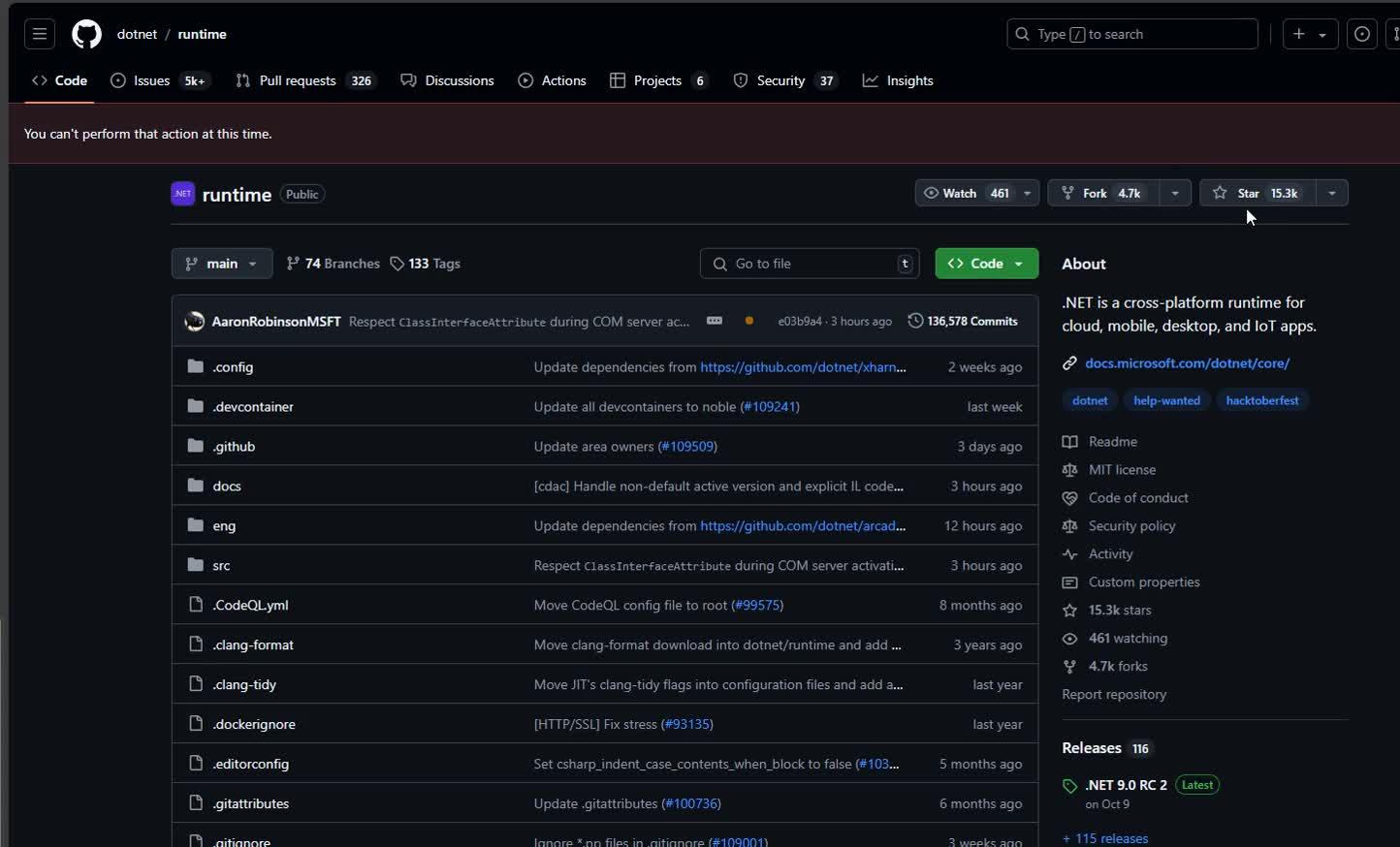Open the eng folder
Screen dimensions: 1400x847
click(224, 526)
